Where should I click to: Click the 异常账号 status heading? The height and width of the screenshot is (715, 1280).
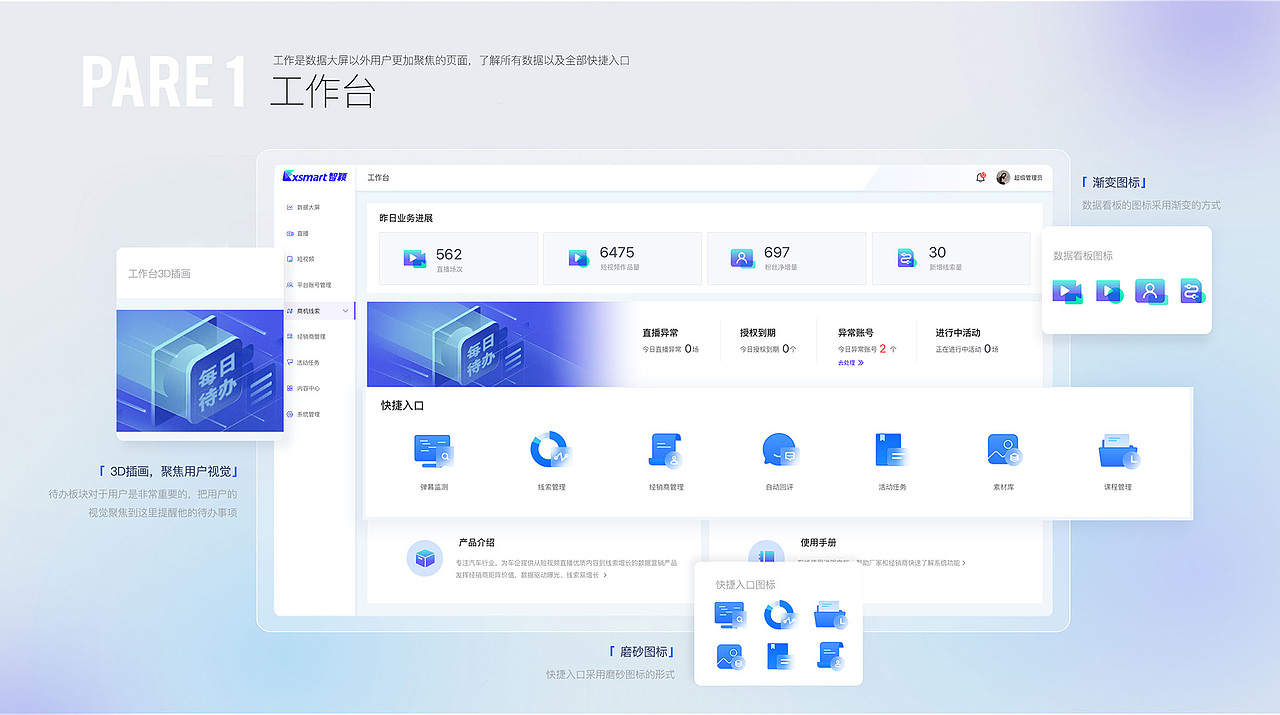click(857, 333)
